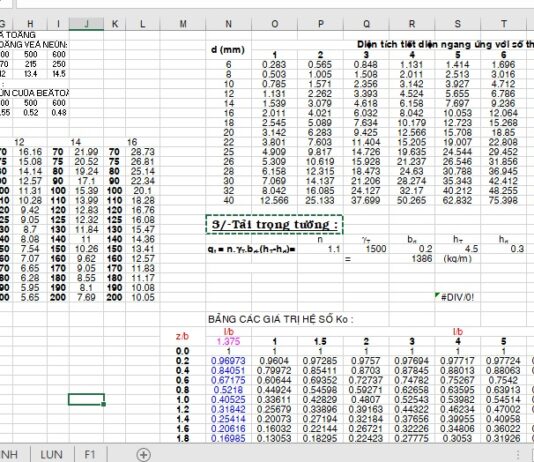This screenshot has height=462, width=534.
Task: Select cell value 14.5
Action: tap(59, 74)
